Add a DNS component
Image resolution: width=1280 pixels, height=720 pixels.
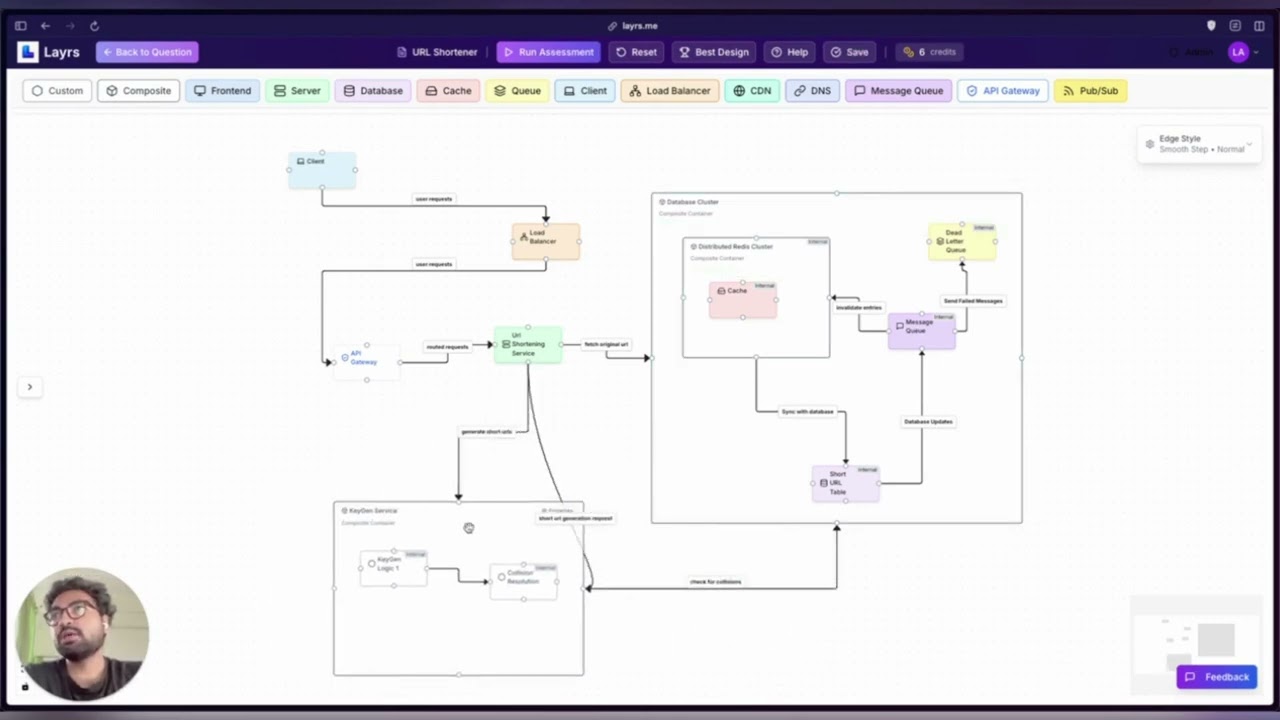[x=812, y=91]
